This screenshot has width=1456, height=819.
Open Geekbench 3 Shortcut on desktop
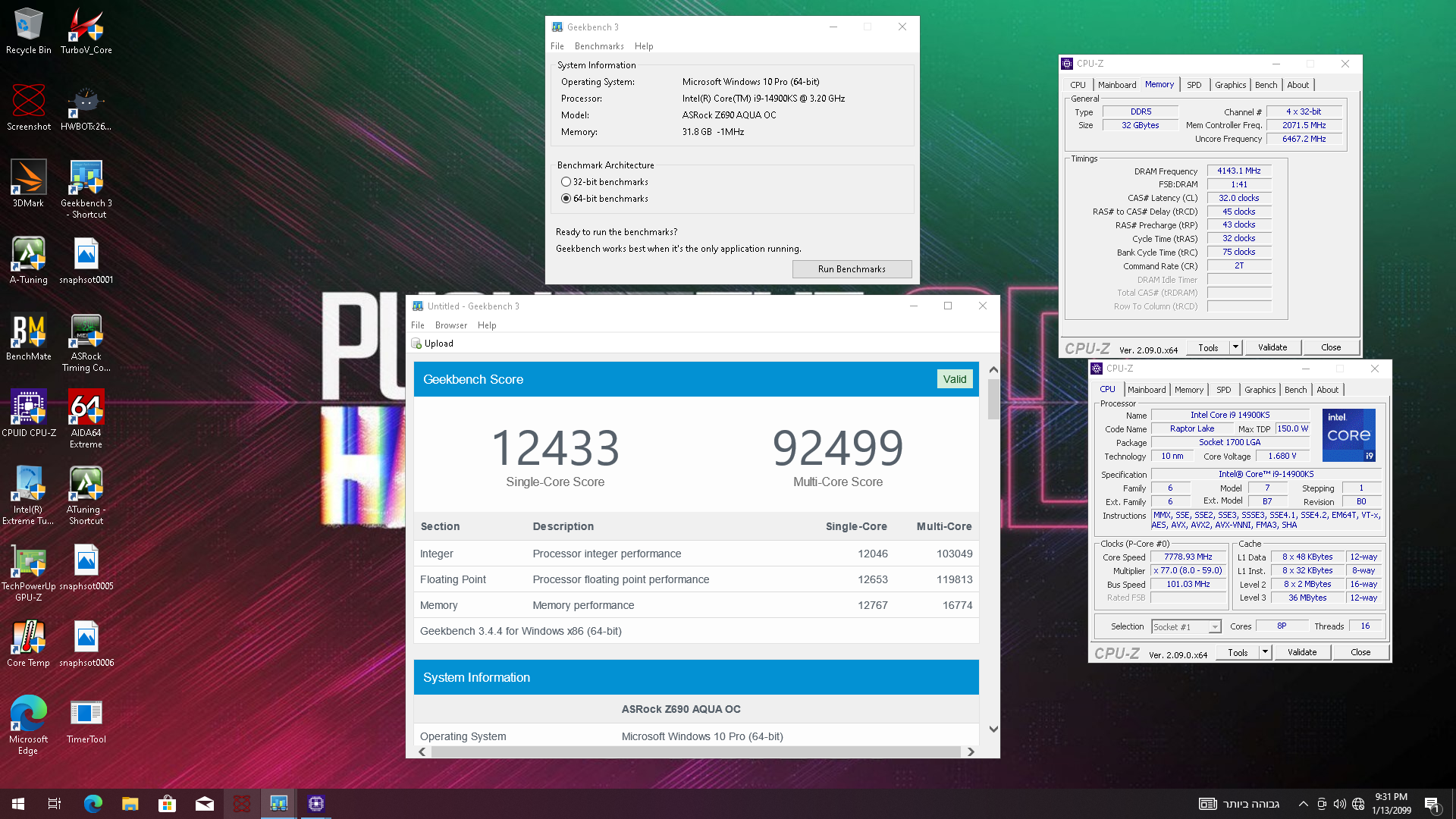(x=86, y=190)
